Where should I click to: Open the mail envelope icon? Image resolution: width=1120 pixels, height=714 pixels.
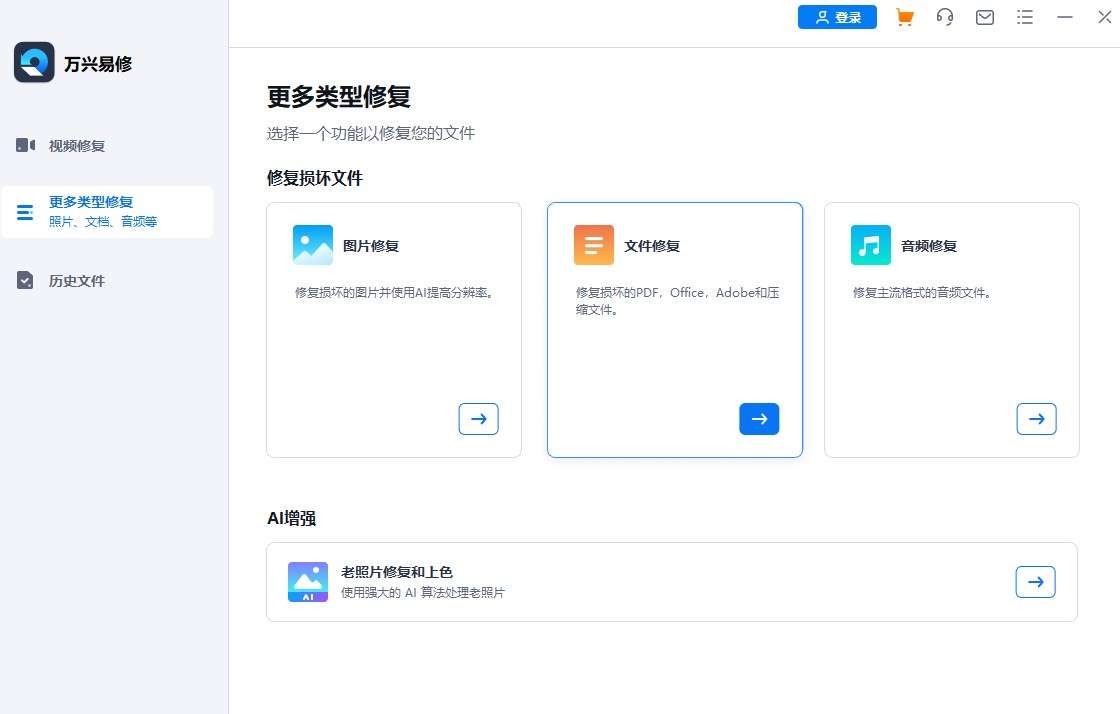(985, 17)
